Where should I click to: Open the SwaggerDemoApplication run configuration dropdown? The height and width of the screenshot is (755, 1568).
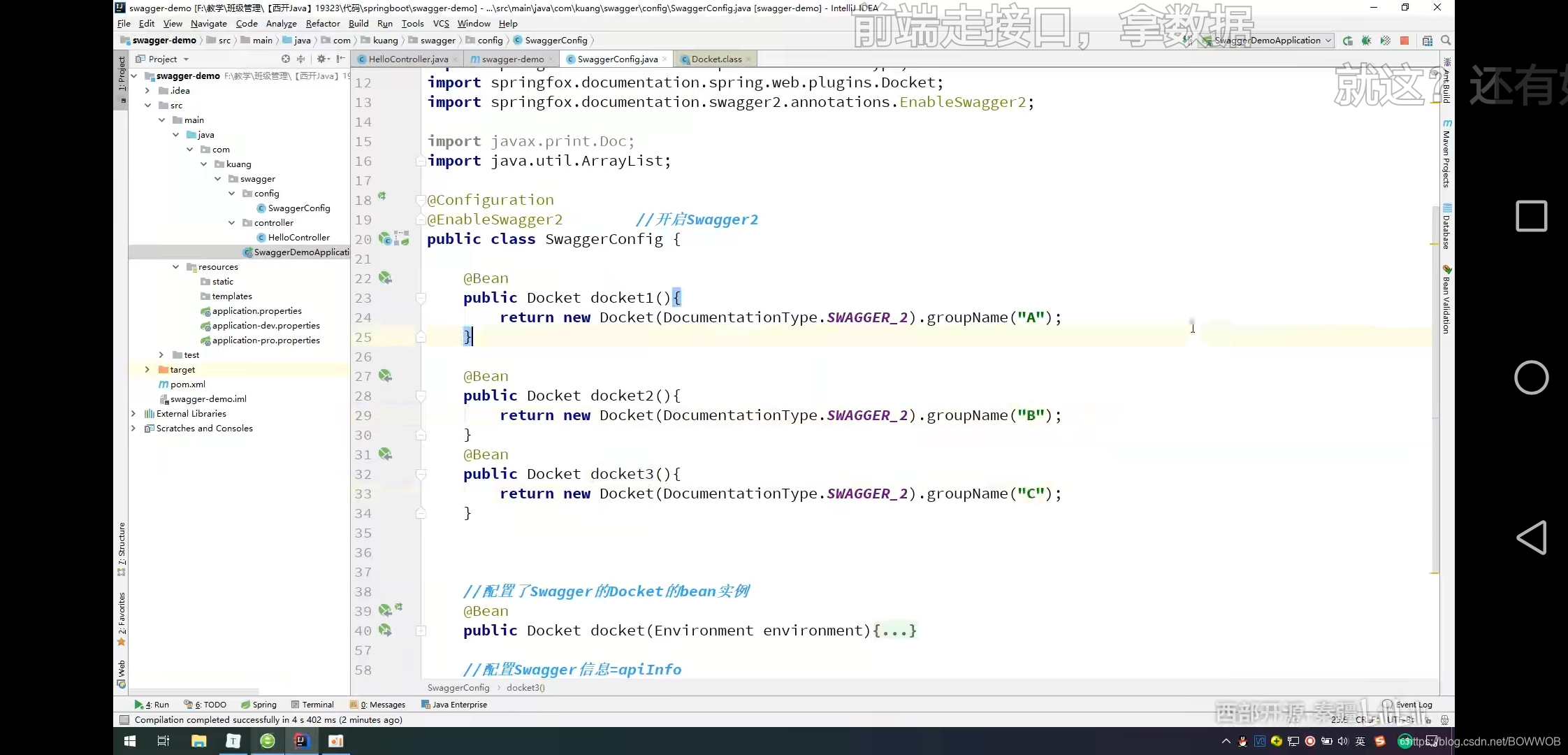coord(1267,41)
